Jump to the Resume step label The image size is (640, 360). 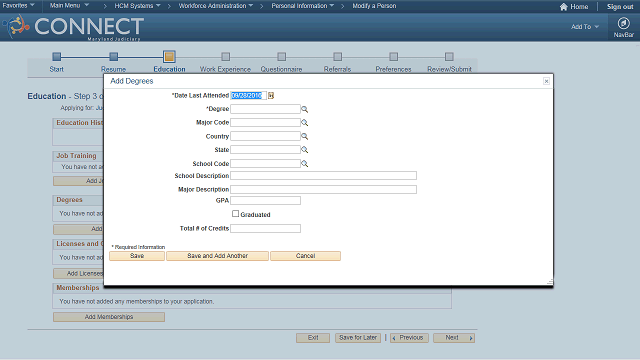pyautogui.click(x=113, y=69)
